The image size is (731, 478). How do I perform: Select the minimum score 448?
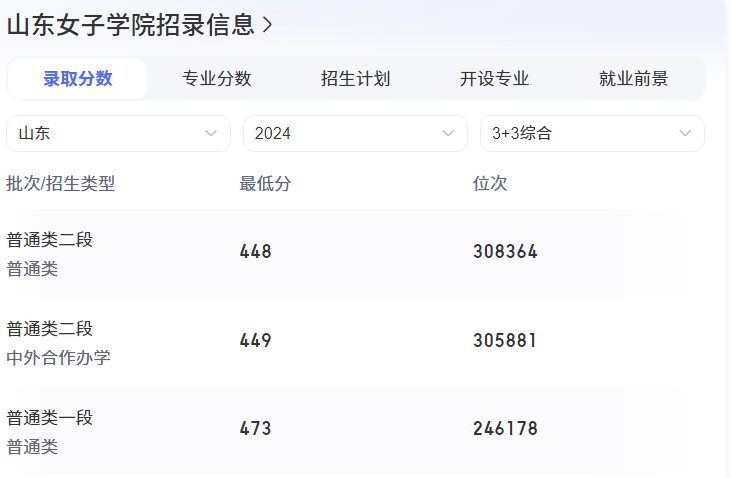pos(255,252)
